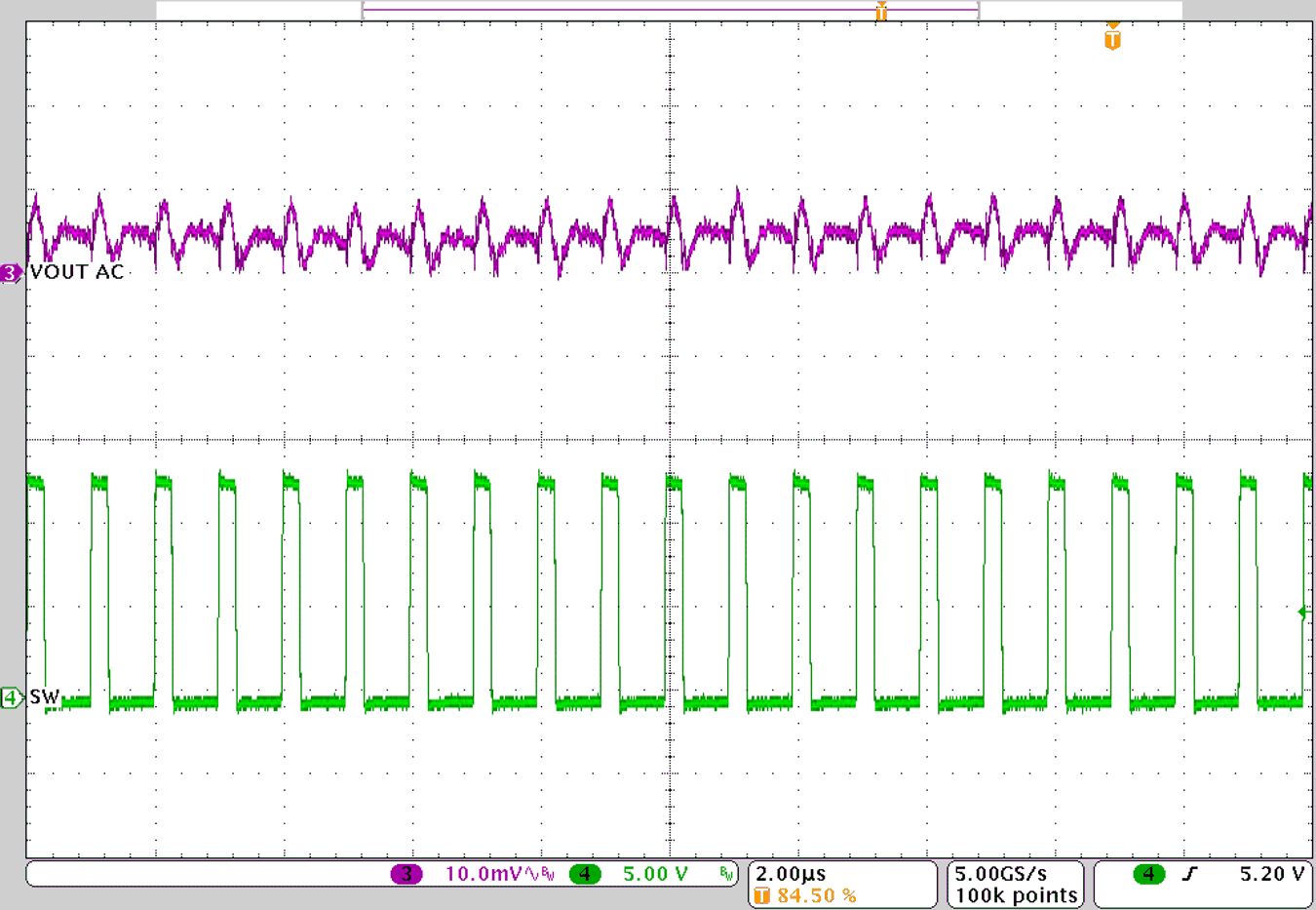This screenshot has height=910, width=1316.
Task: Select the channel 3 VOUT AC marker
Action: 8,274
